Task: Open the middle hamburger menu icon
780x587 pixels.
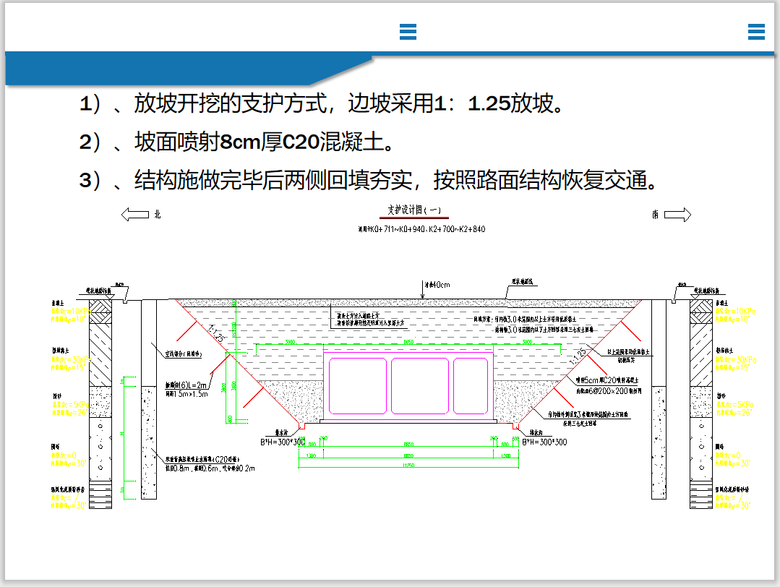Action: click(408, 31)
